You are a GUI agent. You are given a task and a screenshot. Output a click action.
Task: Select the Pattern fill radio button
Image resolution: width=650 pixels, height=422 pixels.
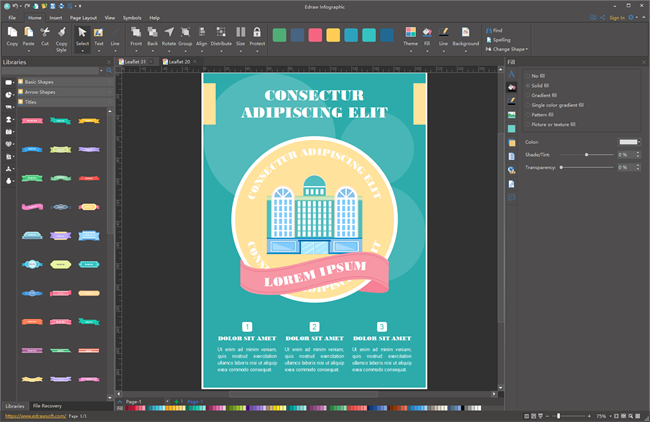point(528,115)
